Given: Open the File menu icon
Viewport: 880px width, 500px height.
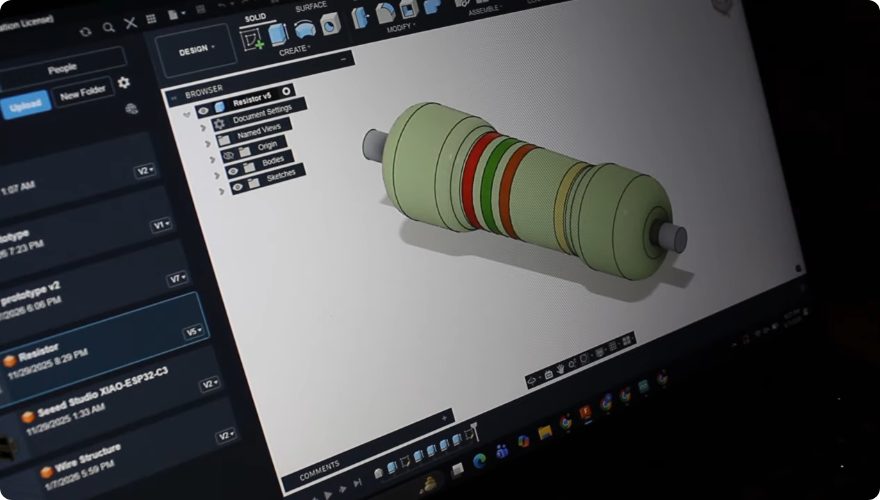Looking at the screenshot, I should [x=173, y=15].
